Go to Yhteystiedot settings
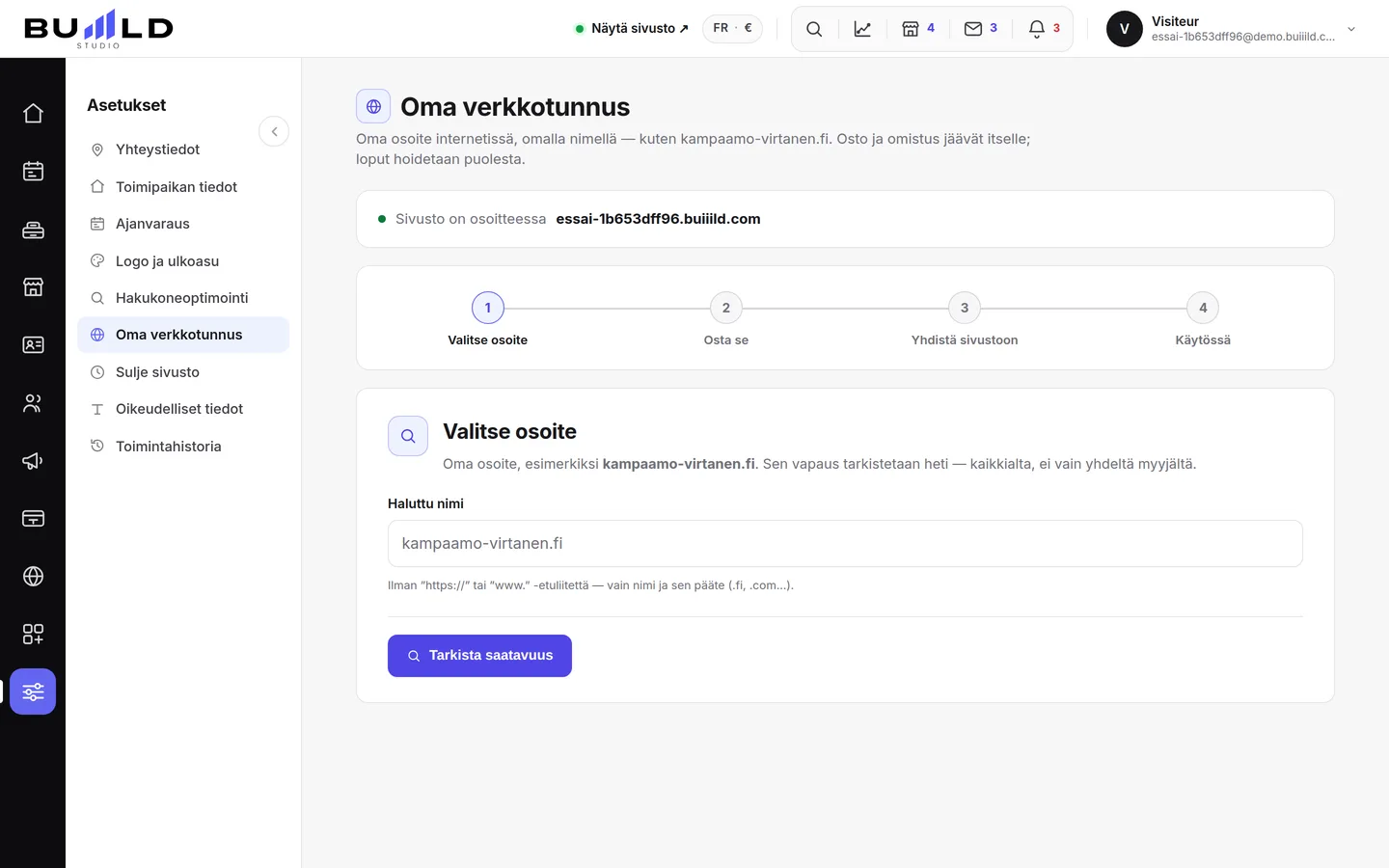The image size is (1389, 868). coord(183,149)
